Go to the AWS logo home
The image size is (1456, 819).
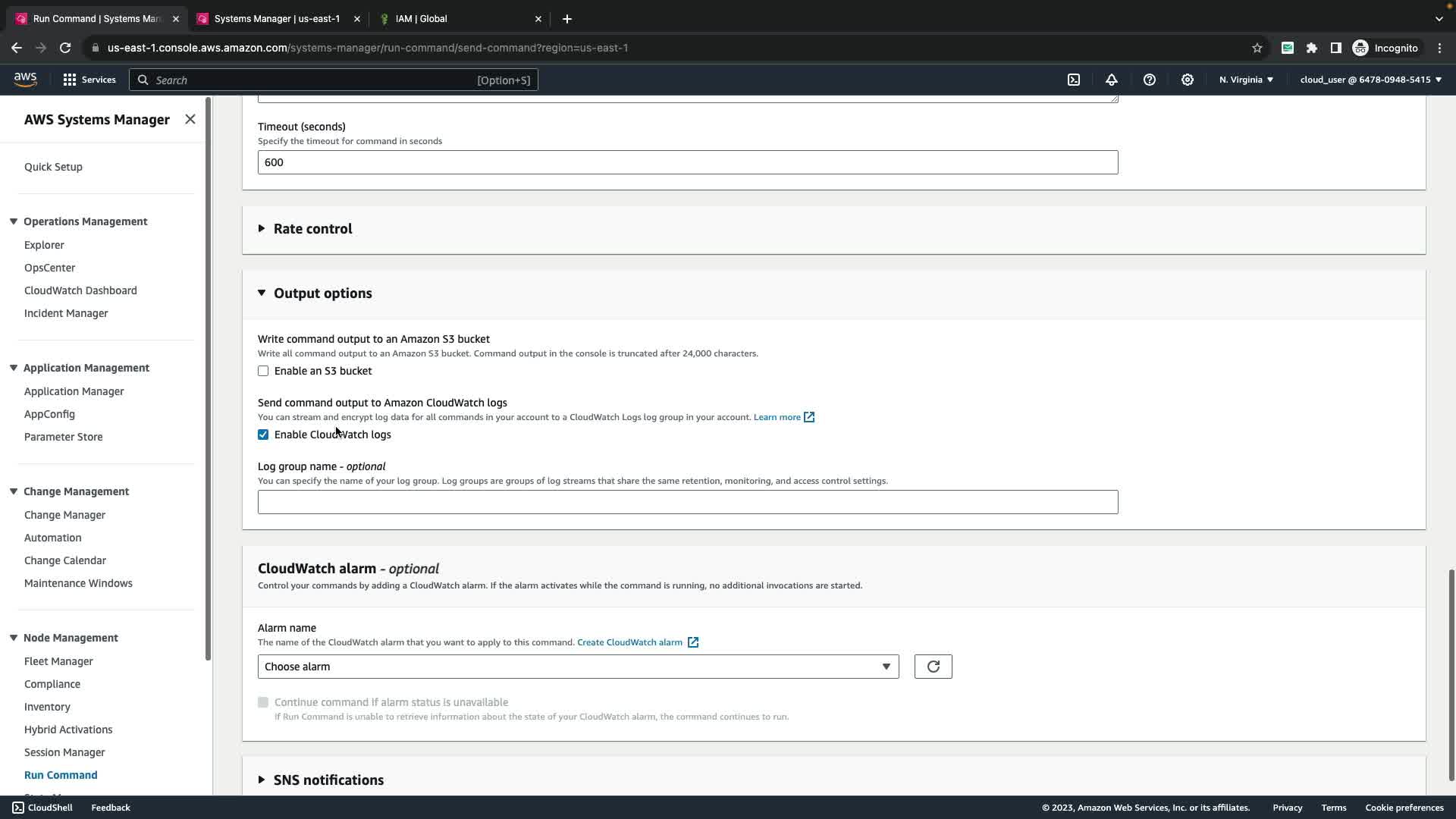[x=25, y=80]
